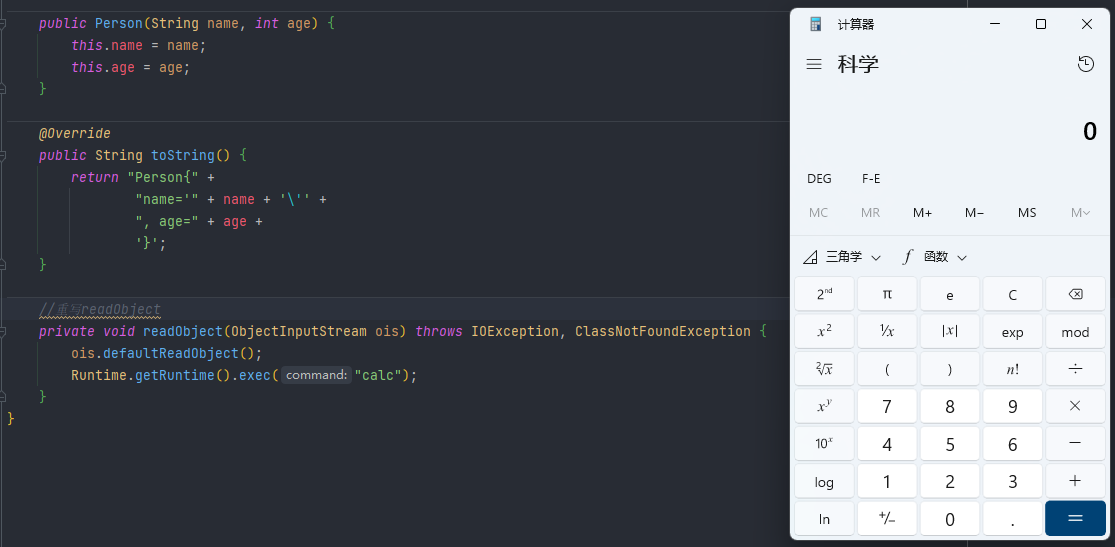Minimize the calculator window
The image size is (1115, 547).
tap(996, 24)
